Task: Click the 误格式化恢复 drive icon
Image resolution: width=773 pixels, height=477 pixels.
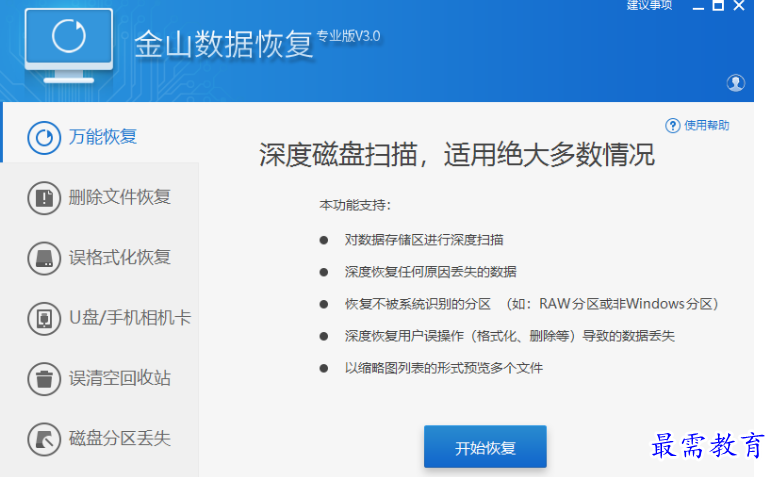Action: pyautogui.click(x=44, y=258)
